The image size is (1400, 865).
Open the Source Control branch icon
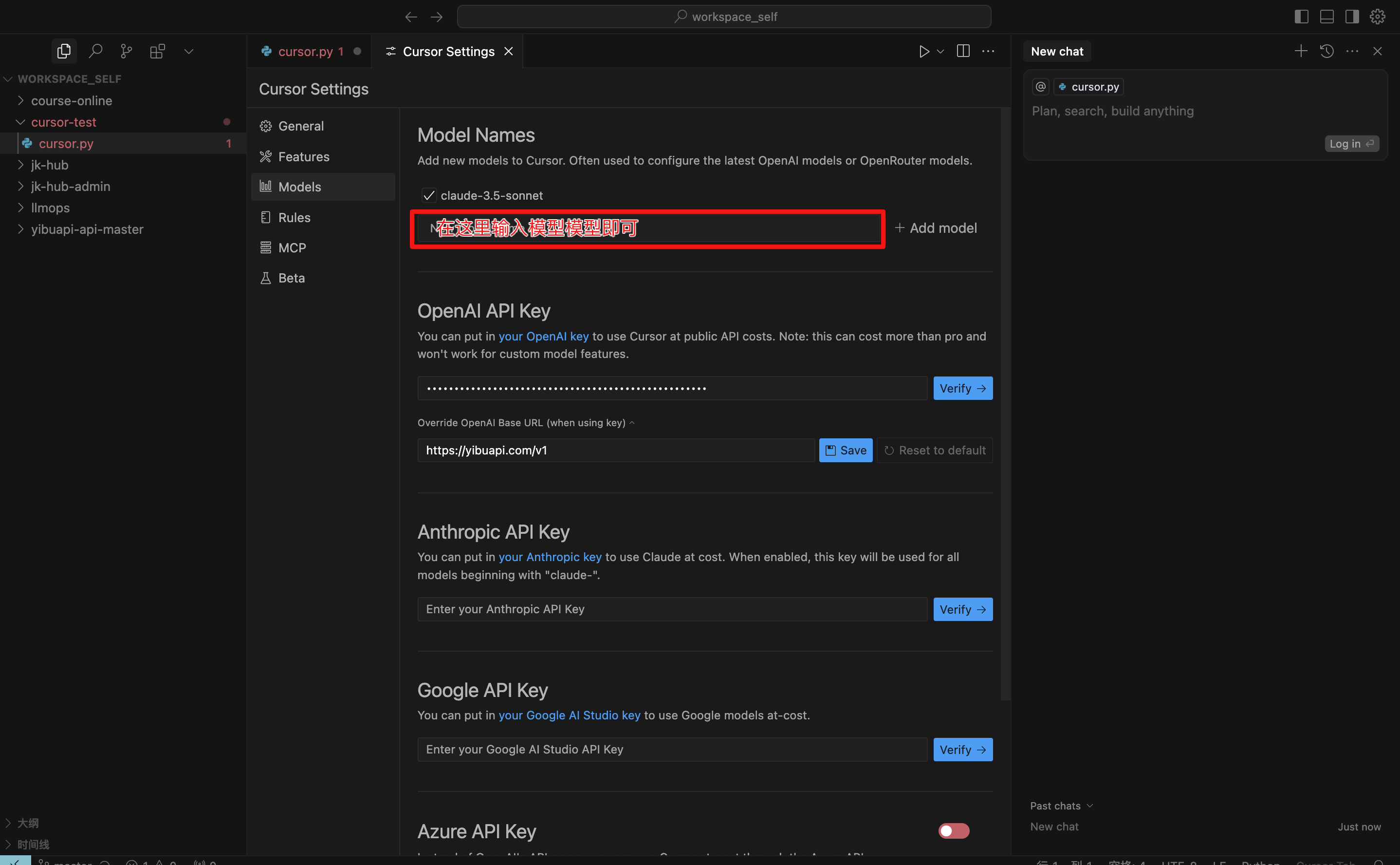[127, 51]
